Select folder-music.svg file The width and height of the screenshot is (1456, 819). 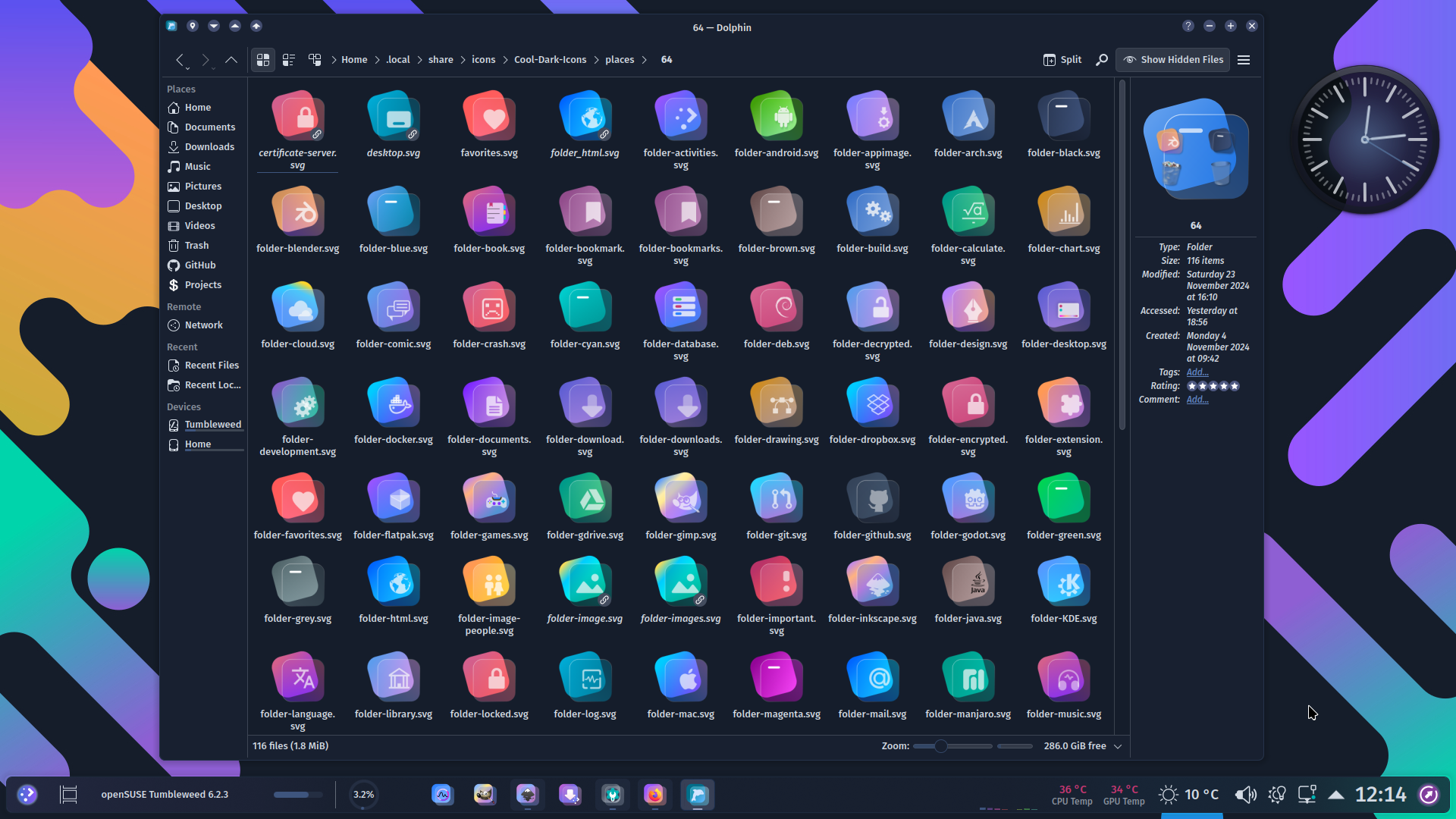pos(1064,686)
